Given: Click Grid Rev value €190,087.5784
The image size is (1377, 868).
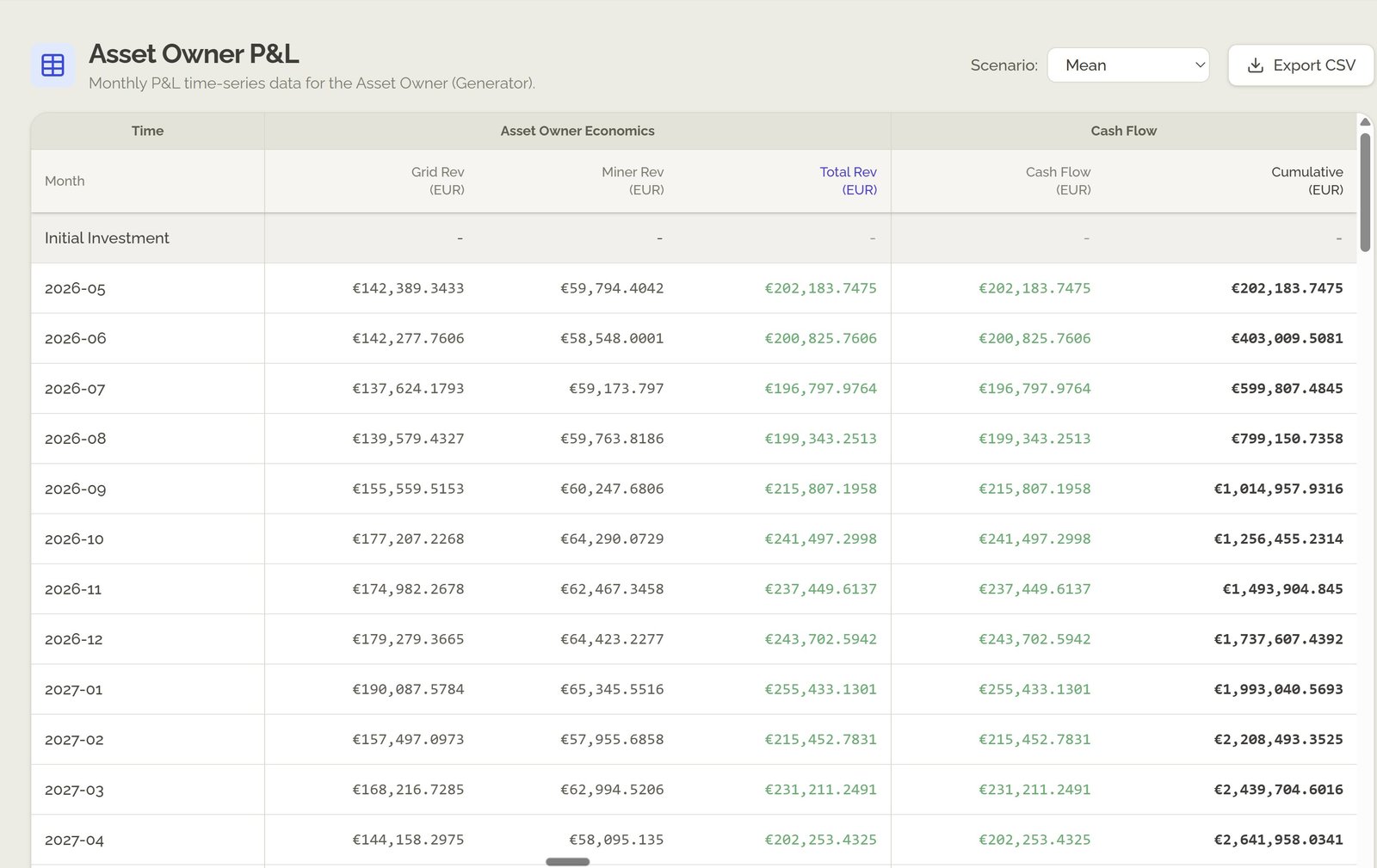Looking at the screenshot, I should click(408, 689).
